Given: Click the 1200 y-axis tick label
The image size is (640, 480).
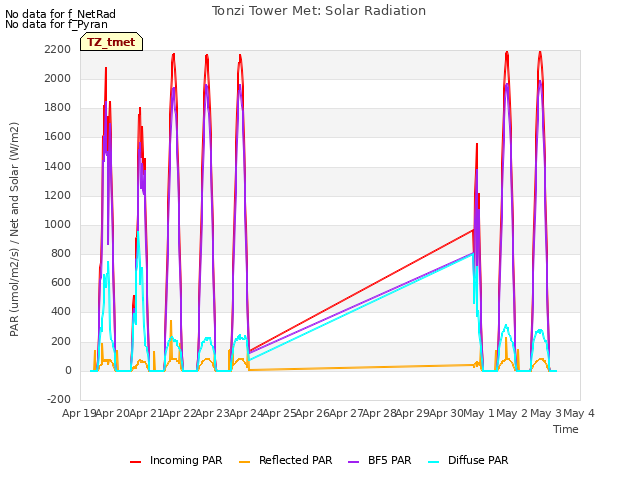Looking at the screenshot, I should [x=58, y=195].
